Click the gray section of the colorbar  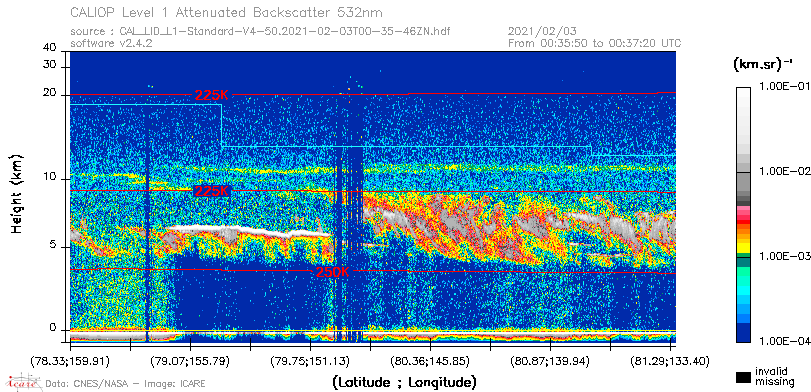click(x=744, y=185)
